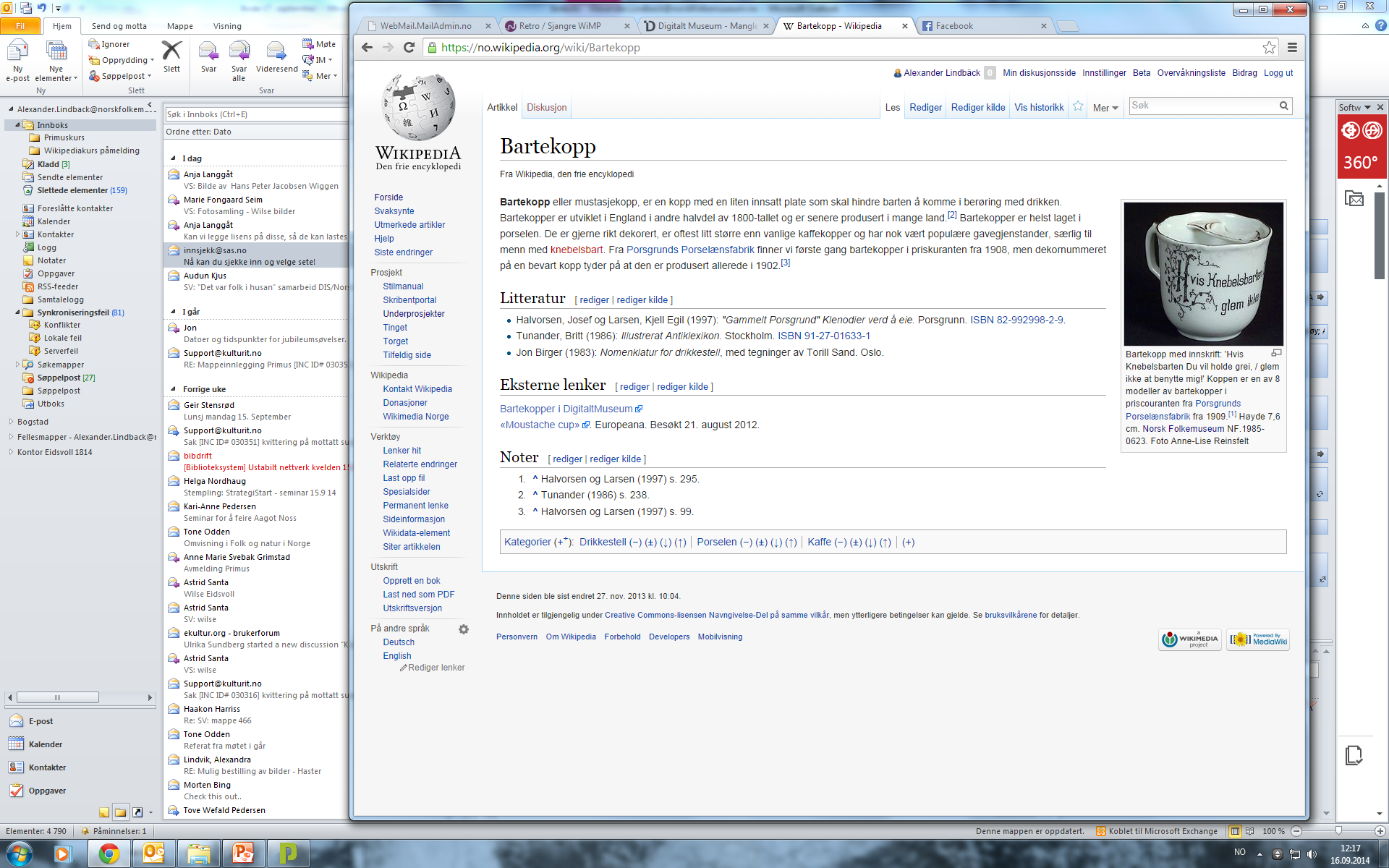Click the Powered by MediaWiki badge
Screen dimensions: 1389x868
tap(1258, 639)
